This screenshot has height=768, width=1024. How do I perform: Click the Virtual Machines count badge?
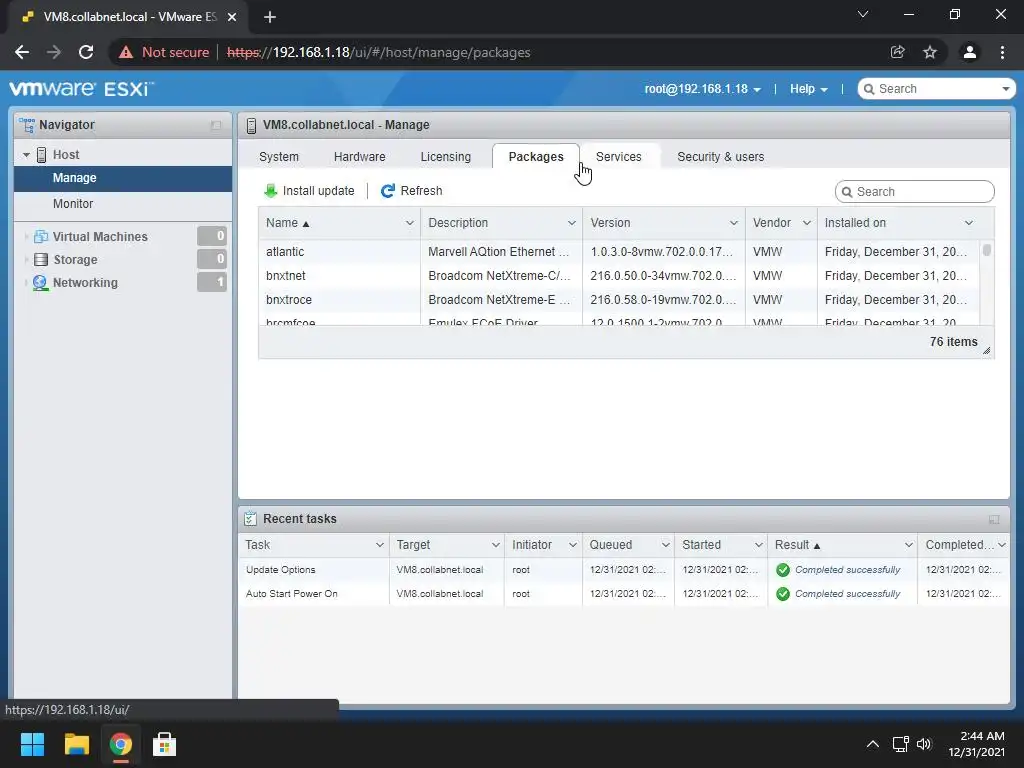212,236
